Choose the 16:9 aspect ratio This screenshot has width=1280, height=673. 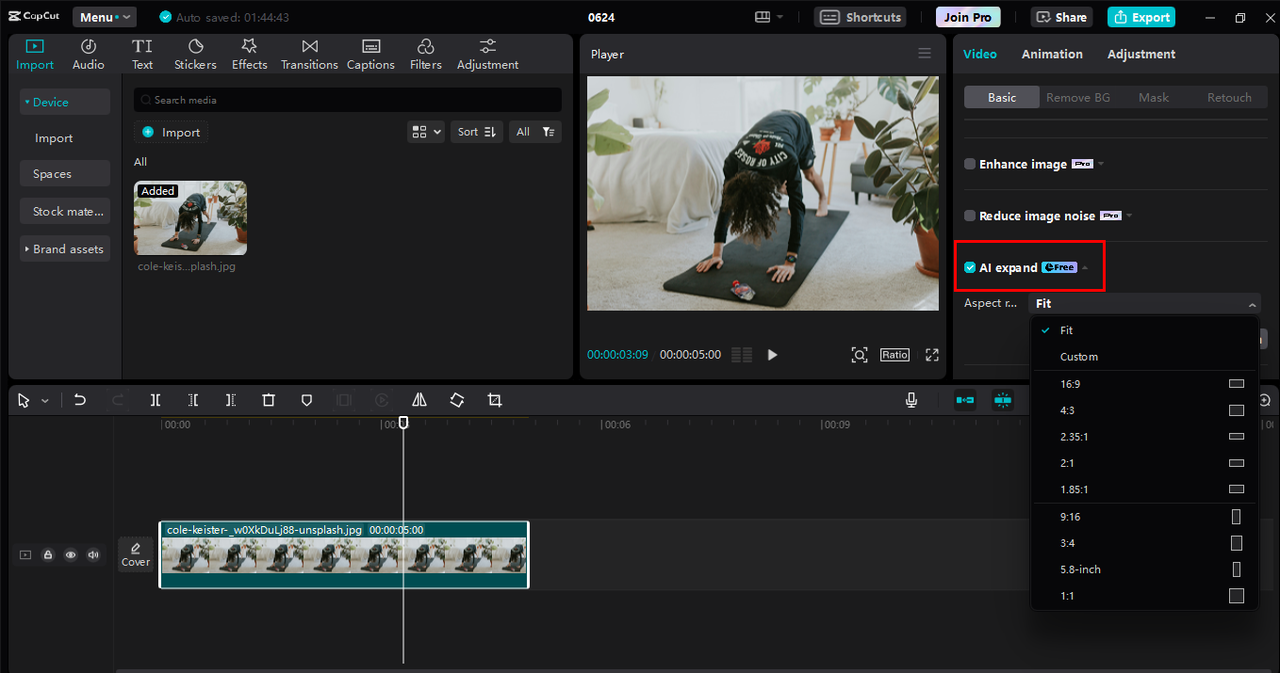coord(1144,384)
